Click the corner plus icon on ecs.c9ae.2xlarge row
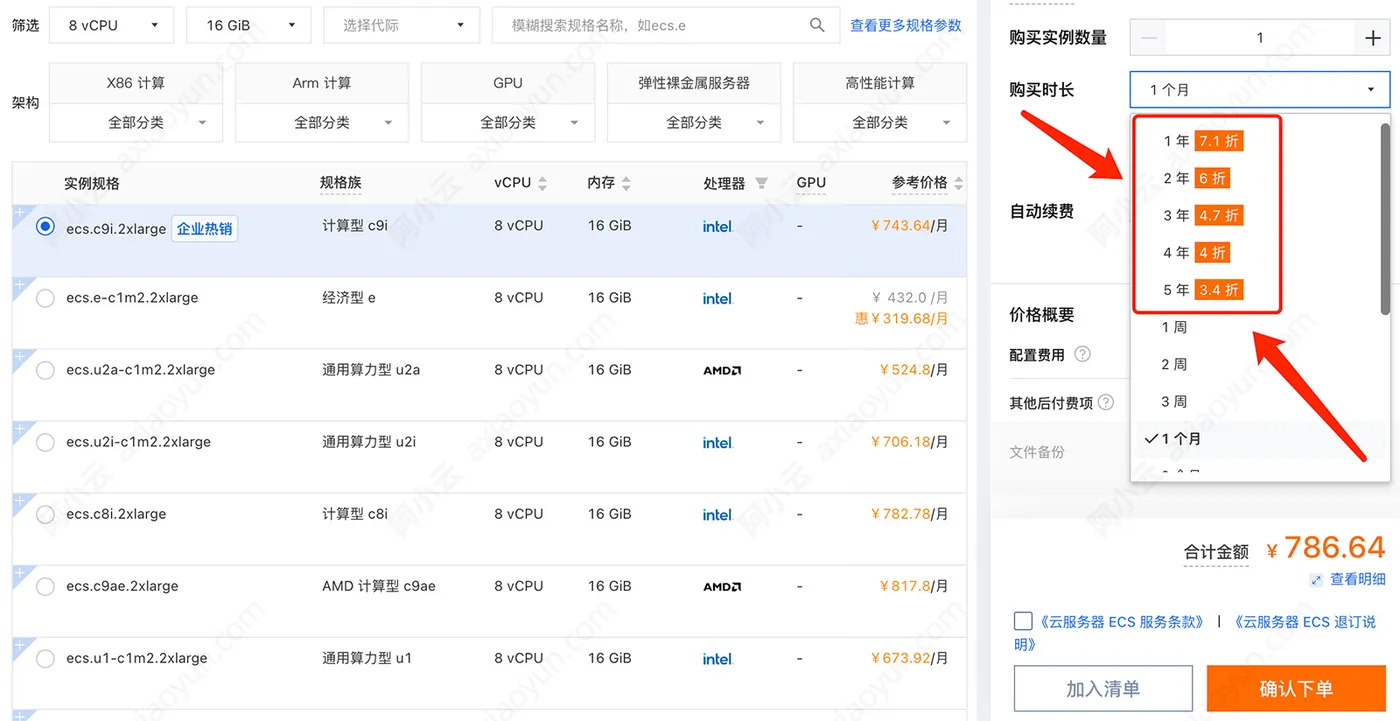This screenshot has width=1400, height=721. 19,573
